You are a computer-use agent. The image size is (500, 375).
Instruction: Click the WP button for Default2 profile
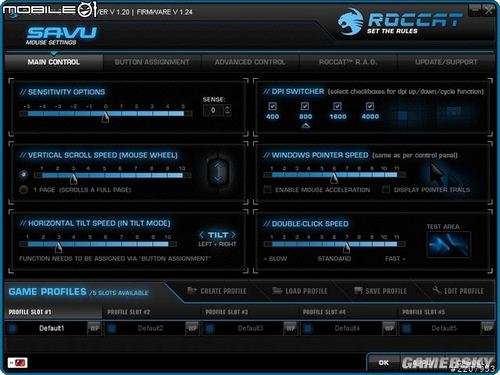(x=192, y=328)
